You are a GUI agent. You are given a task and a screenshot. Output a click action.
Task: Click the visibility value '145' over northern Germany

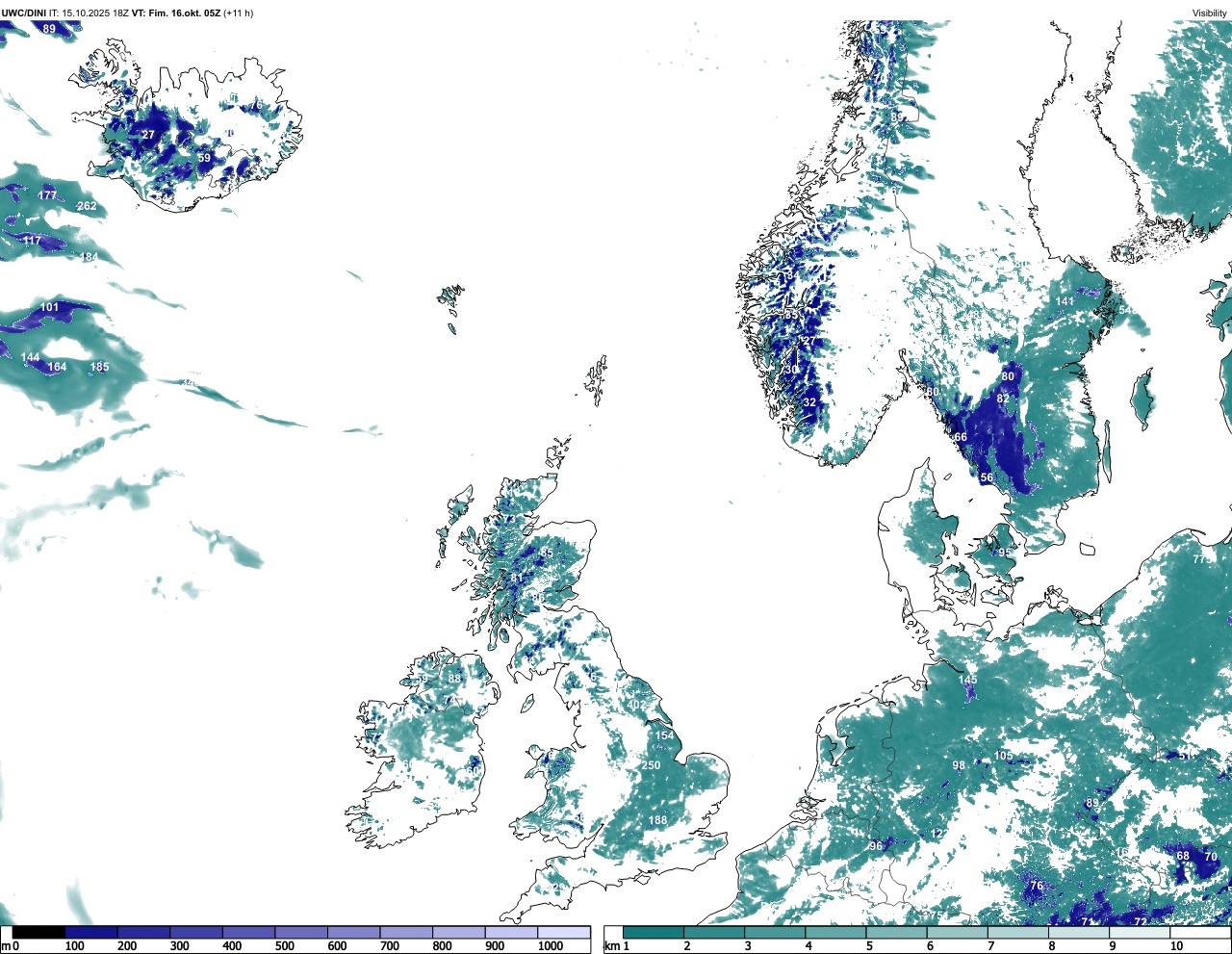pos(967,680)
